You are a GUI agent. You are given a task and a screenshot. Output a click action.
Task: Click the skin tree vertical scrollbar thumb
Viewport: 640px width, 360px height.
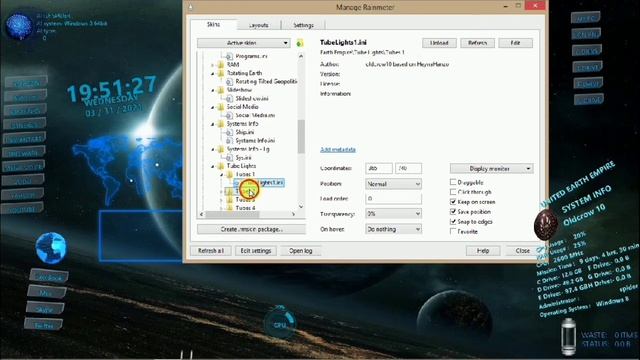coord(301,136)
